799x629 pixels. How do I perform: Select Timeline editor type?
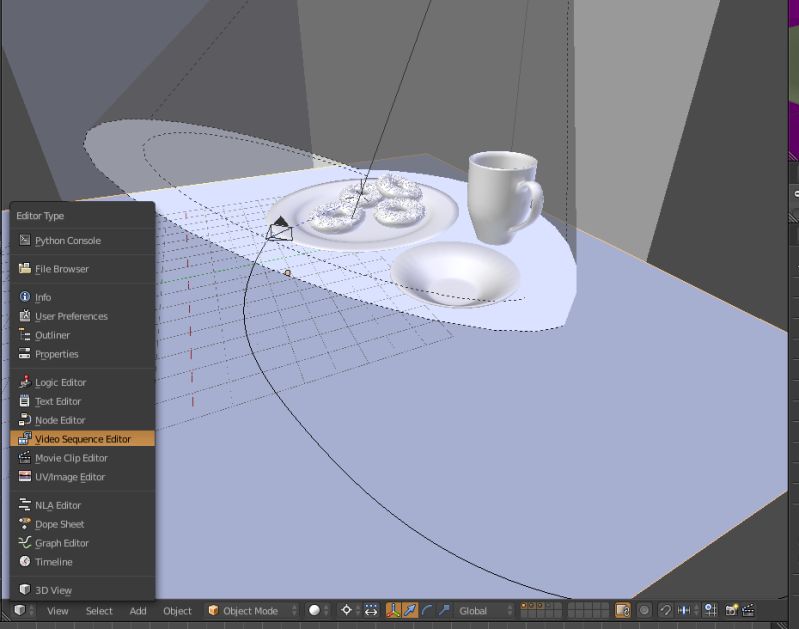[x=82, y=562]
